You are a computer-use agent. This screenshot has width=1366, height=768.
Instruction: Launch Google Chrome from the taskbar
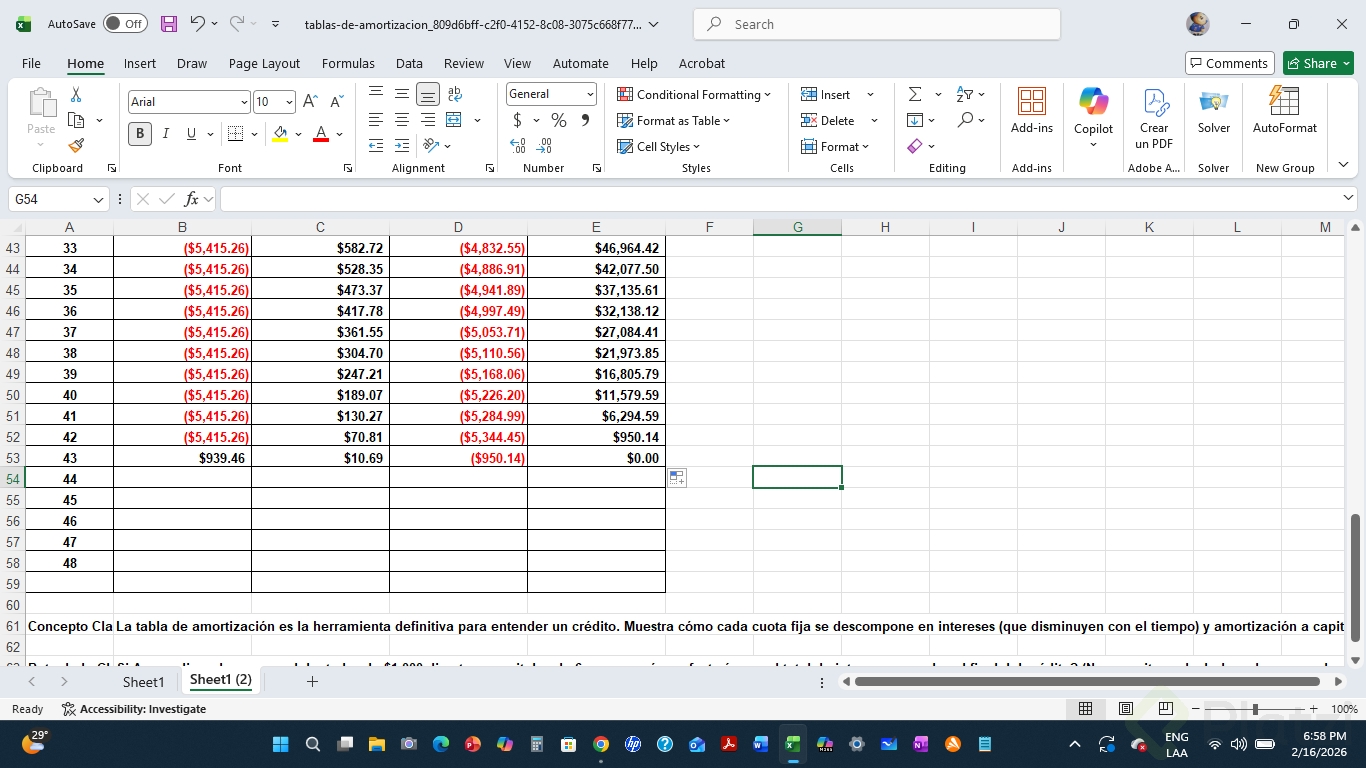point(601,744)
